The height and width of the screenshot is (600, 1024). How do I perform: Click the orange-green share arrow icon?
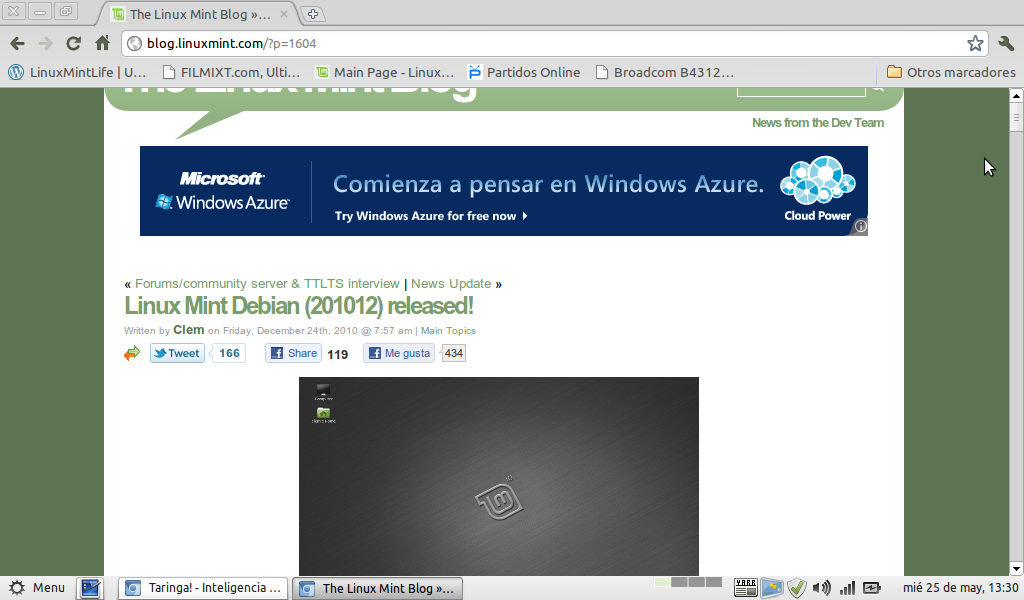132,353
